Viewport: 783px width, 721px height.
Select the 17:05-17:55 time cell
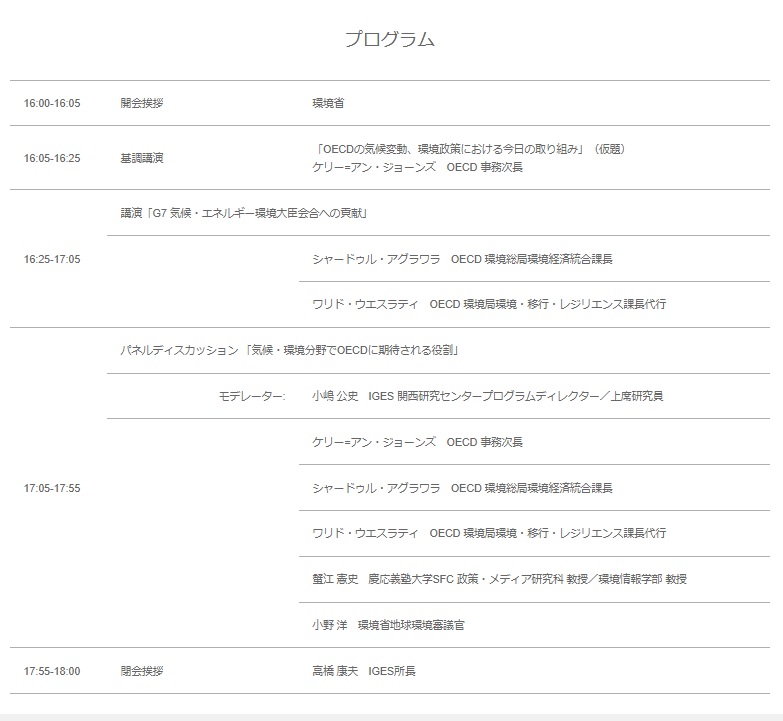pyautogui.click(x=52, y=488)
